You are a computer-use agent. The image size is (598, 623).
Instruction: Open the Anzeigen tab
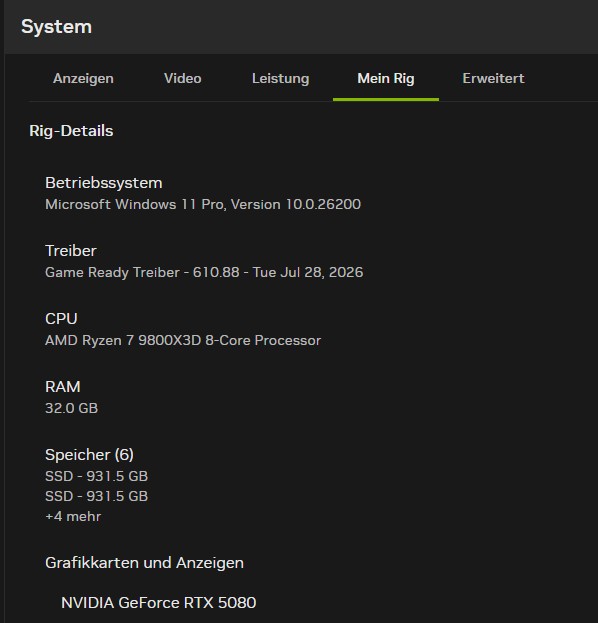click(x=83, y=78)
